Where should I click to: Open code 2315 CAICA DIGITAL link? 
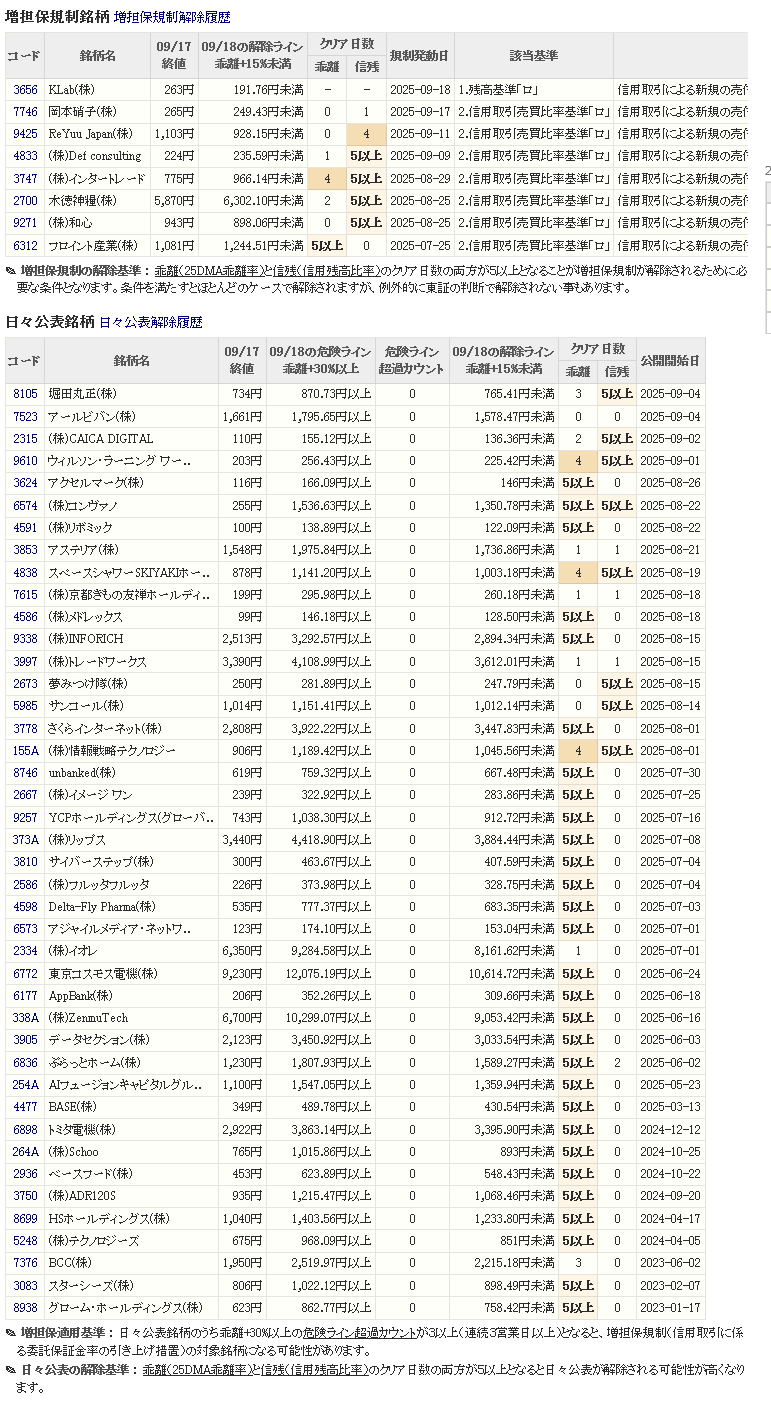[25, 439]
